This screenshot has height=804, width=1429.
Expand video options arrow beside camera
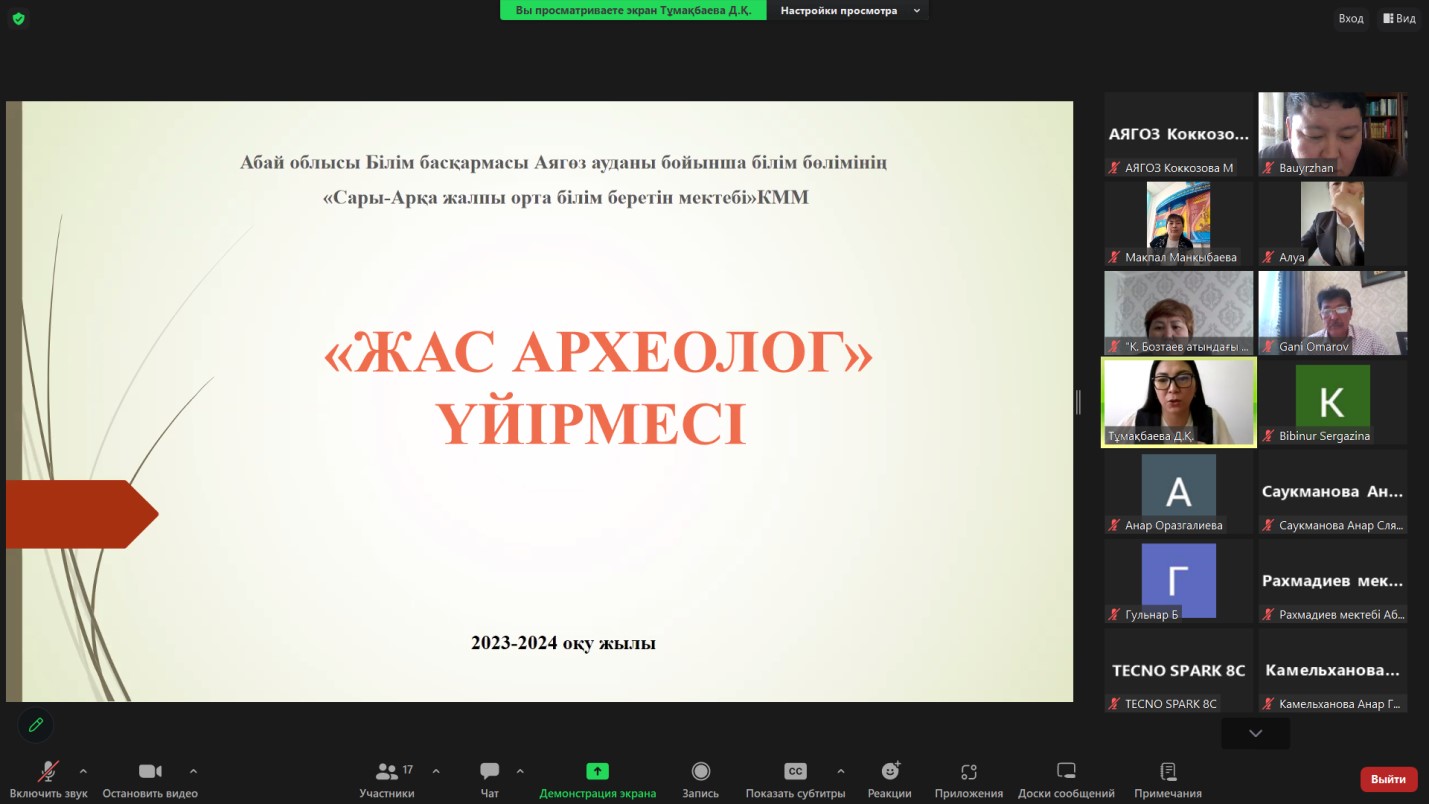pos(193,771)
